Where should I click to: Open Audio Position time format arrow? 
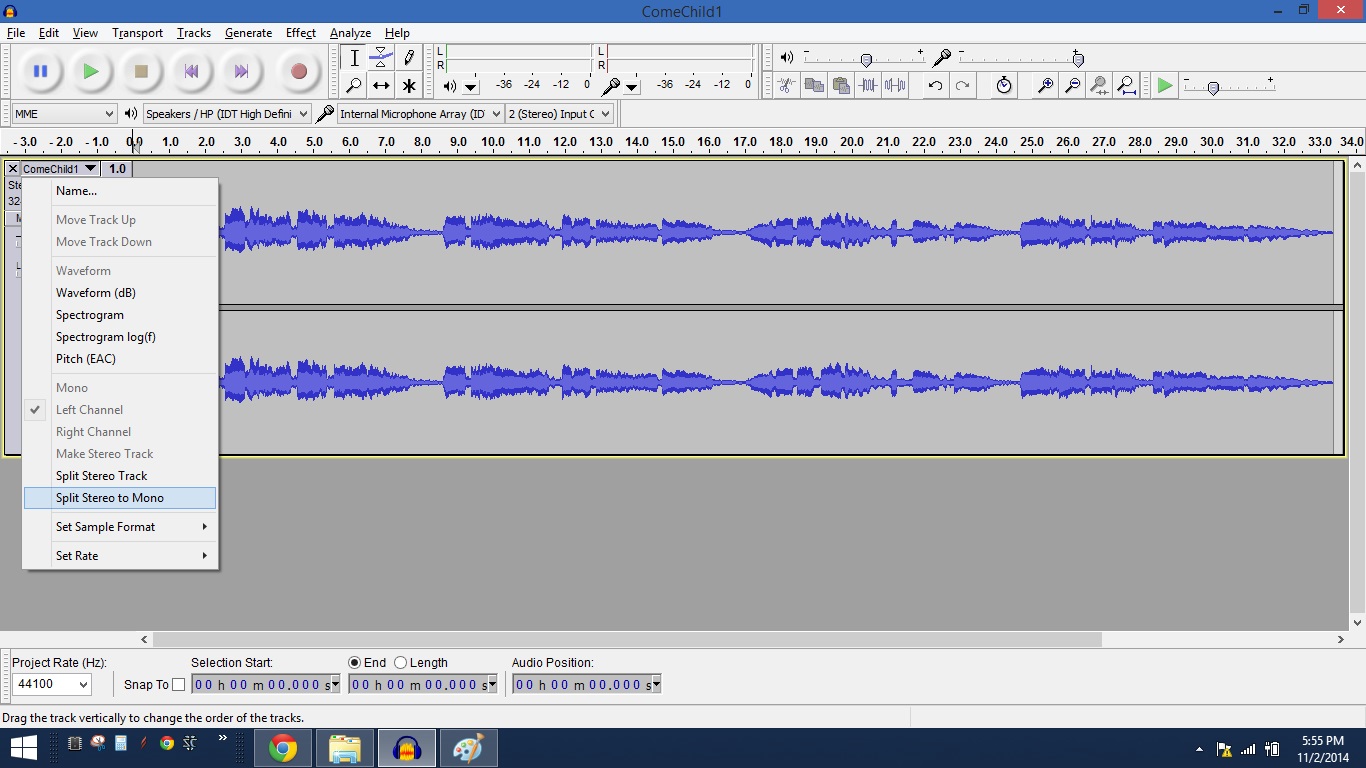click(x=656, y=685)
